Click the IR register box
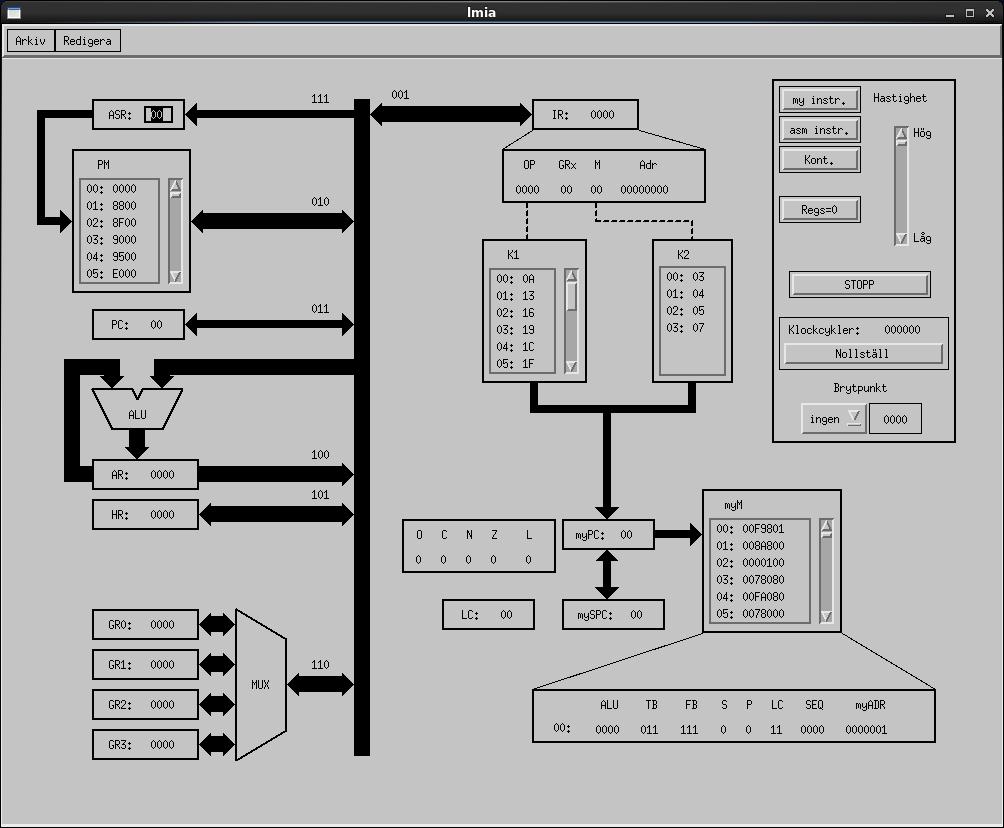 coord(585,115)
